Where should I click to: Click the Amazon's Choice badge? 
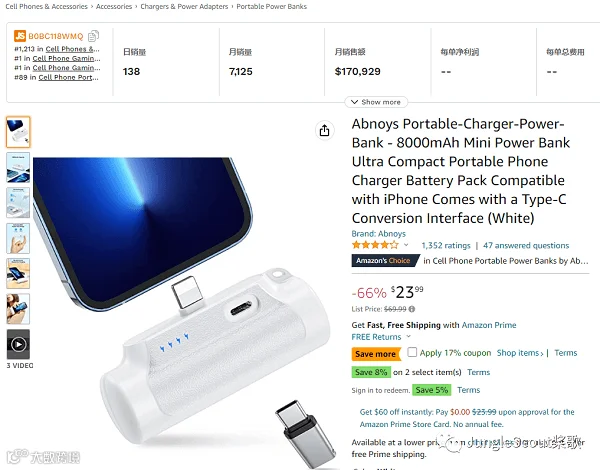(x=384, y=261)
